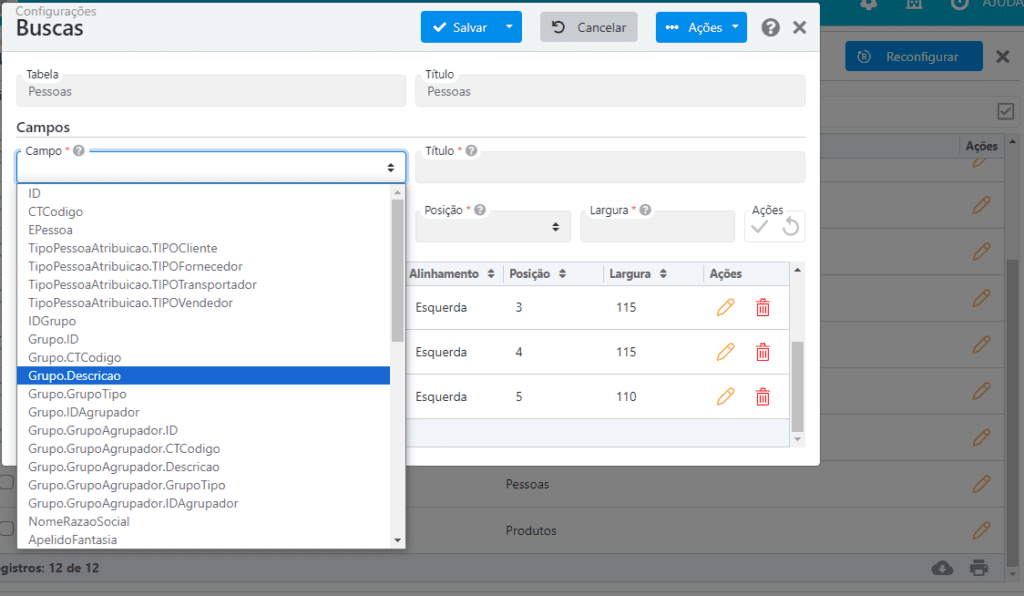Click the cloud download icon in the footer

point(942,568)
